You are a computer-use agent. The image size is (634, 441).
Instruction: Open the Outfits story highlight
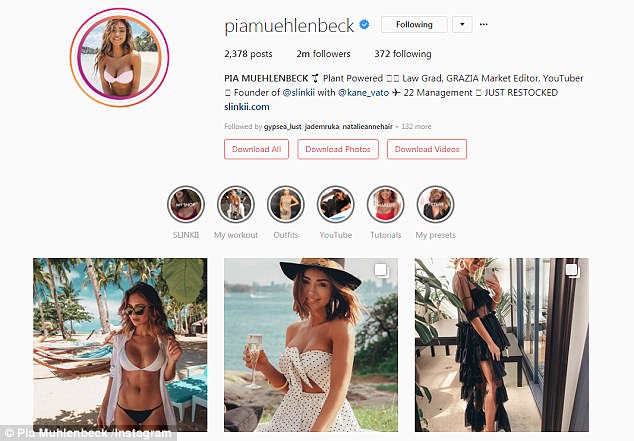[285, 205]
